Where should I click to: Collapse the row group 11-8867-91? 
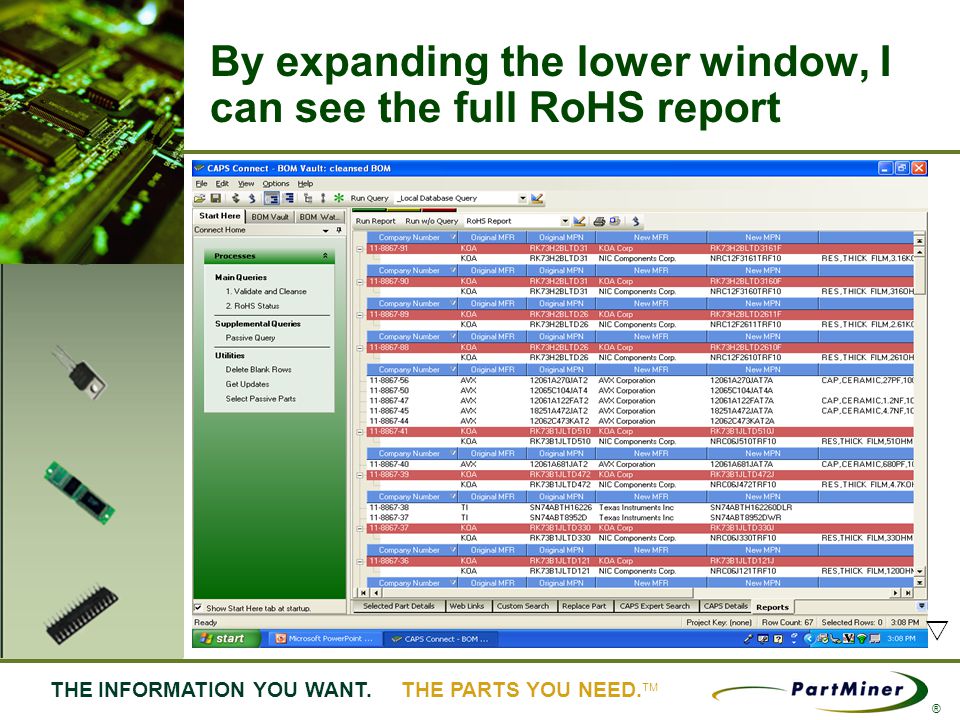[x=360, y=249]
